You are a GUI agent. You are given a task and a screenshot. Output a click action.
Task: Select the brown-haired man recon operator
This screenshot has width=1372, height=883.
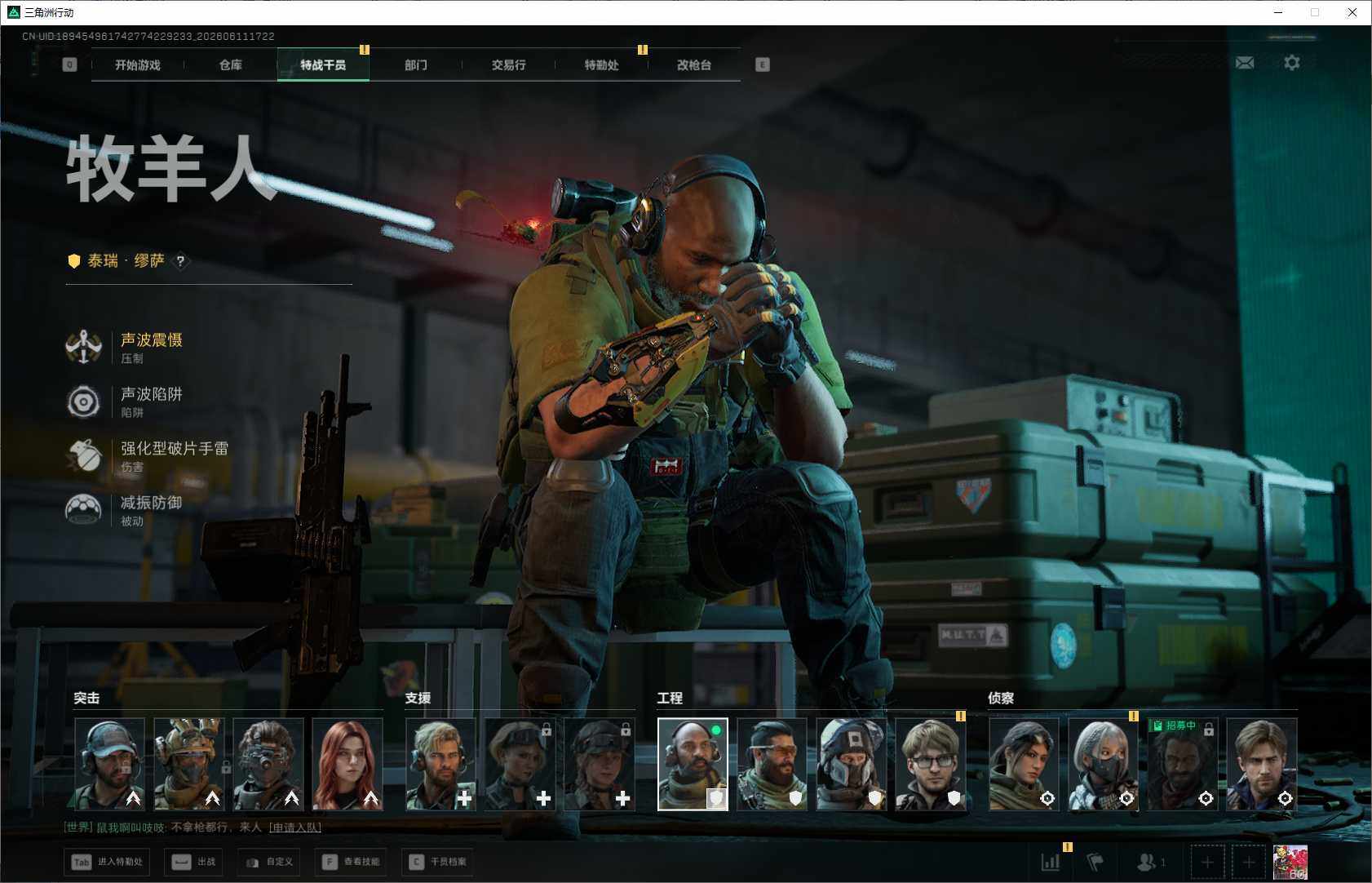click(x=1262, y=764)
